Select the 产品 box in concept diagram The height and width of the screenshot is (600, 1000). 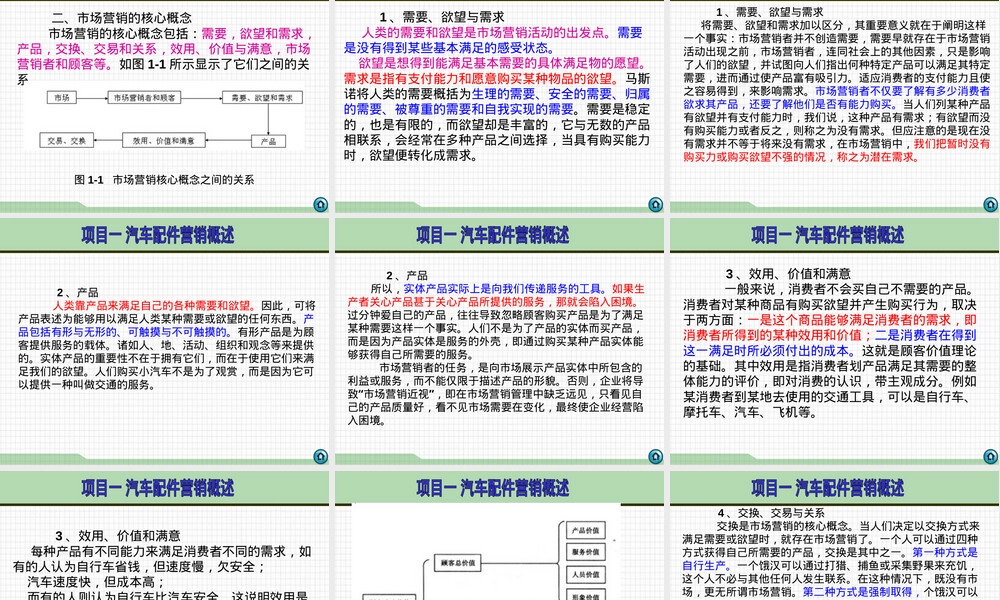pyautogui.click(x=268, y=141)
